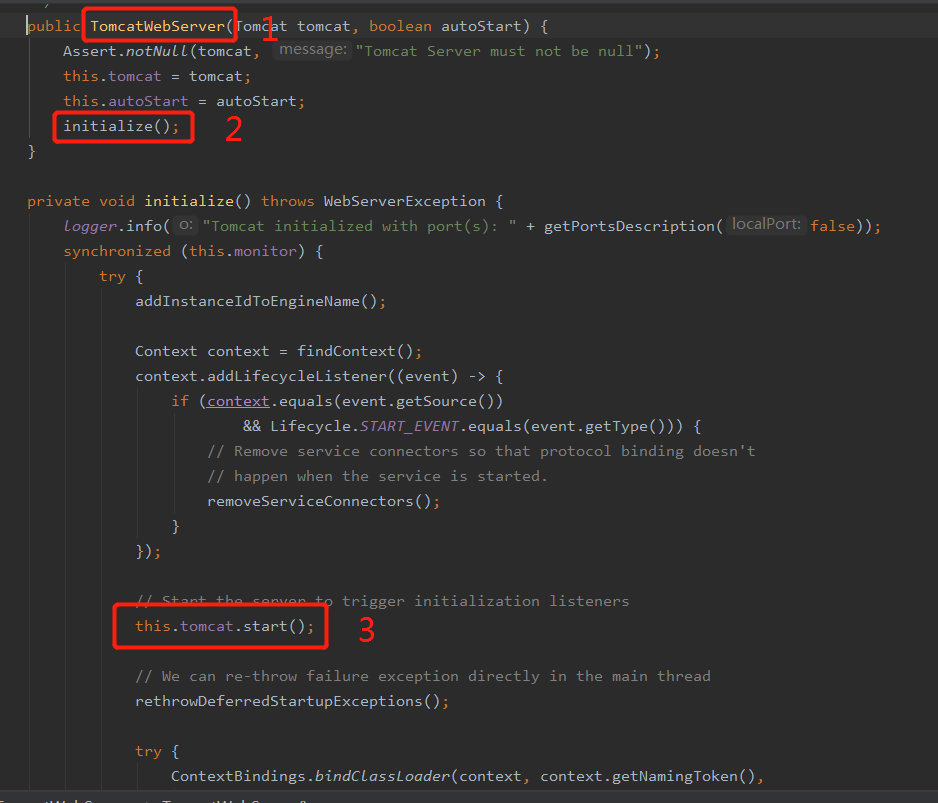Click the initialize(); call inside the constructor
The height and width of the screenshot is (803, 938).
tap(121, 126)
